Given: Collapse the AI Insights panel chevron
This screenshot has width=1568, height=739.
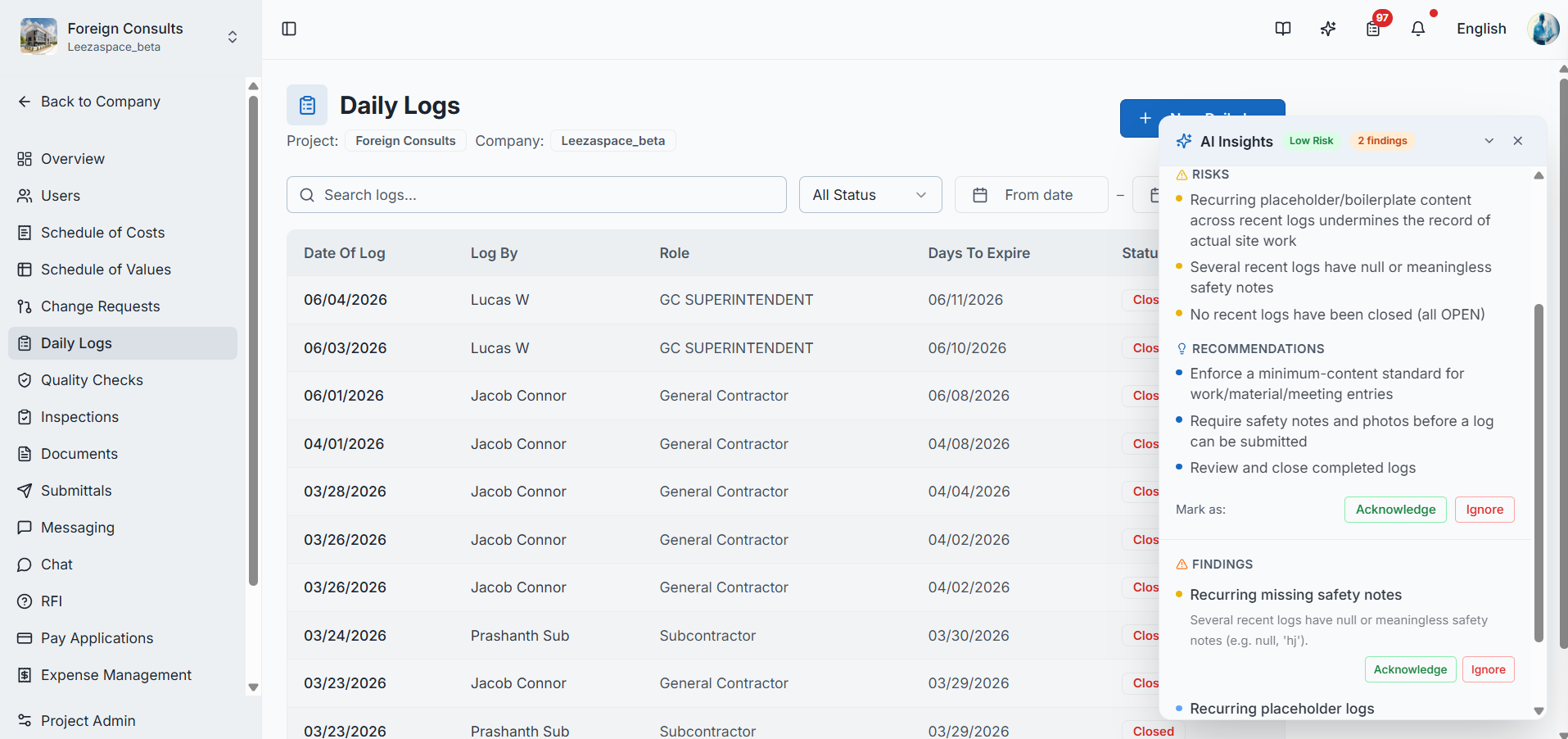Looking at the screenshot, I should click(1489, 141).
